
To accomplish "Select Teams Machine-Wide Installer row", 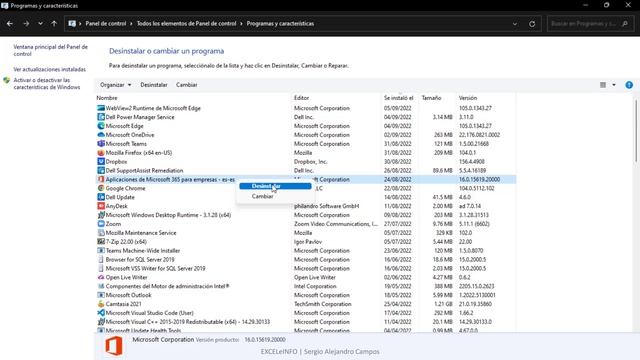I will click(x=306, y=251).
